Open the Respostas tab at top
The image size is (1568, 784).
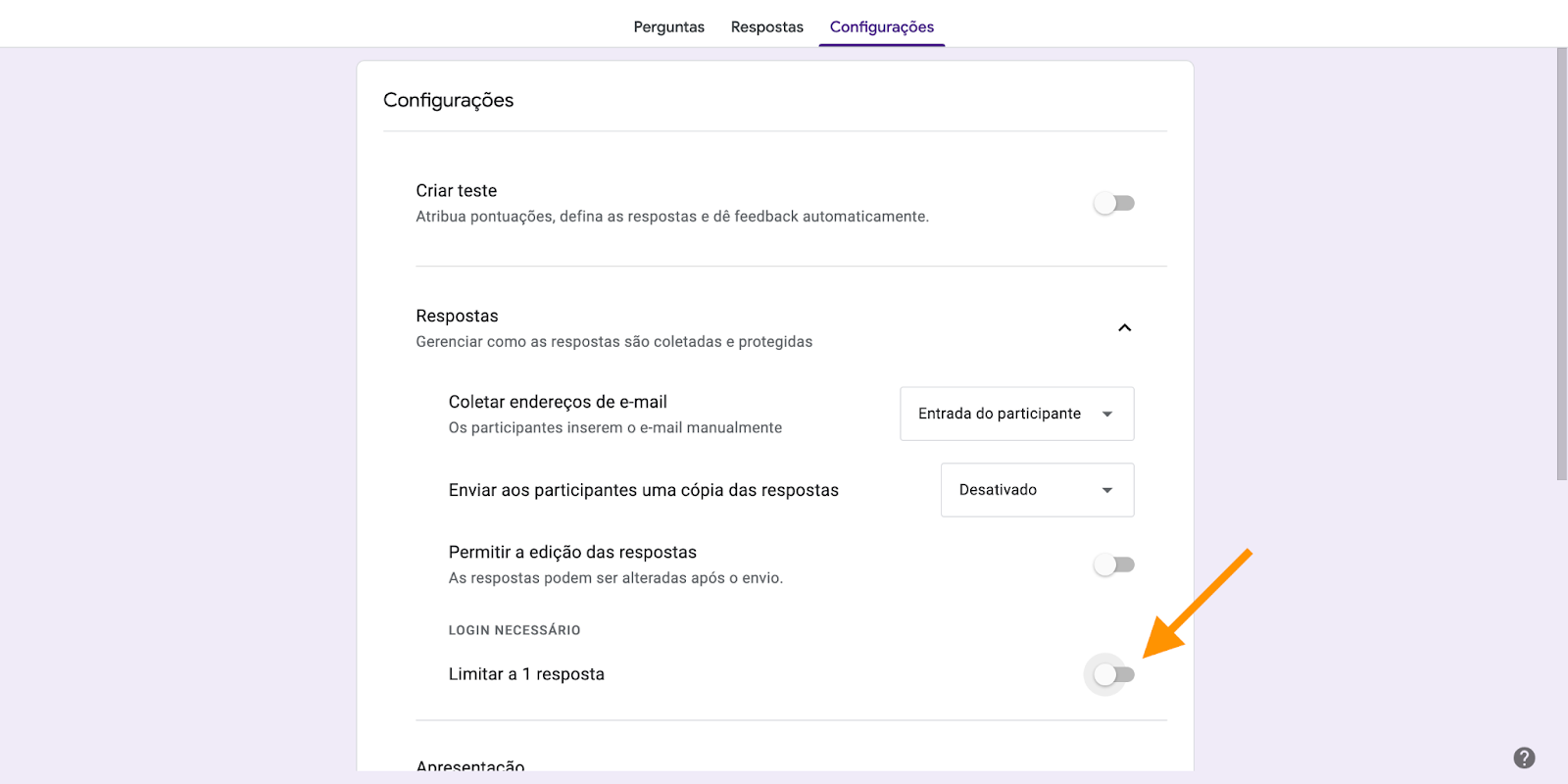[766, 26]
